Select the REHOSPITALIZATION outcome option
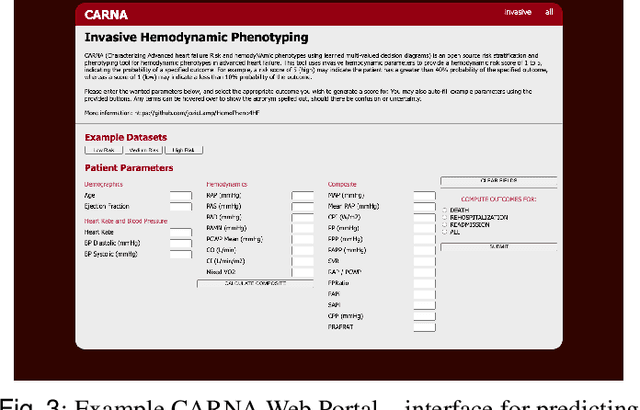Screen dimensions: 640x410 tap(445, 218)
